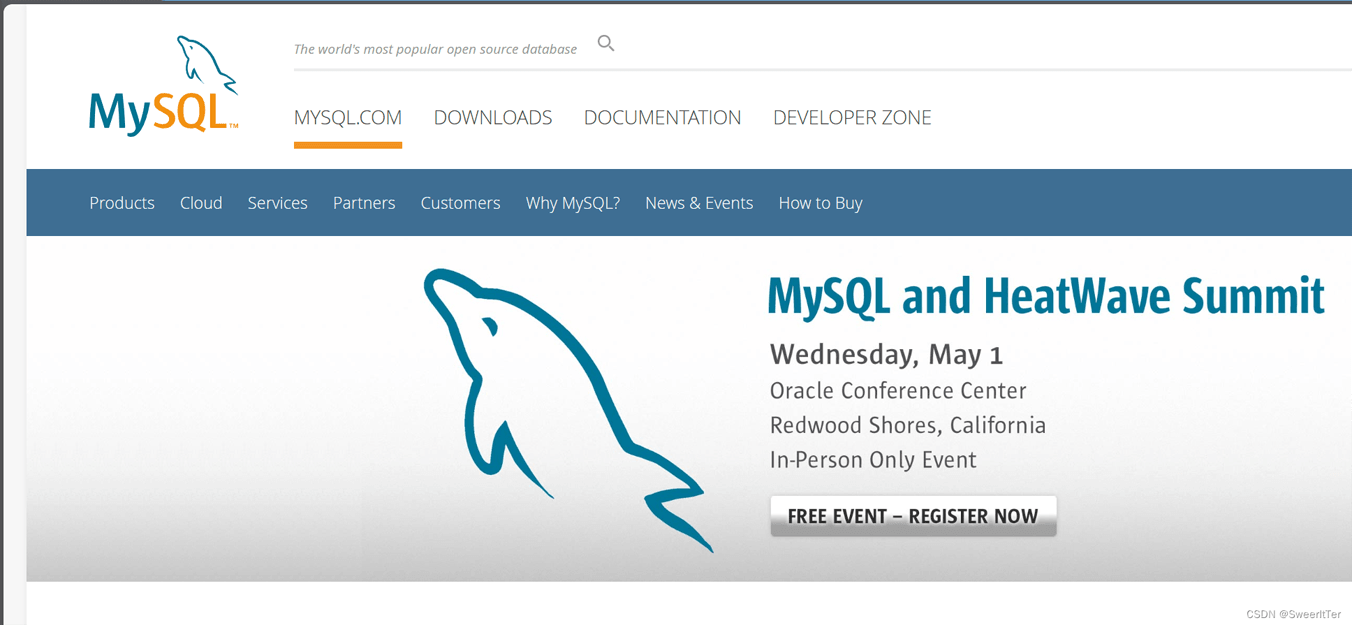The height and width of the screenshot is (625, 1352).
Task: Click the In-Person Only Event text
Action: tap(873, 460)
